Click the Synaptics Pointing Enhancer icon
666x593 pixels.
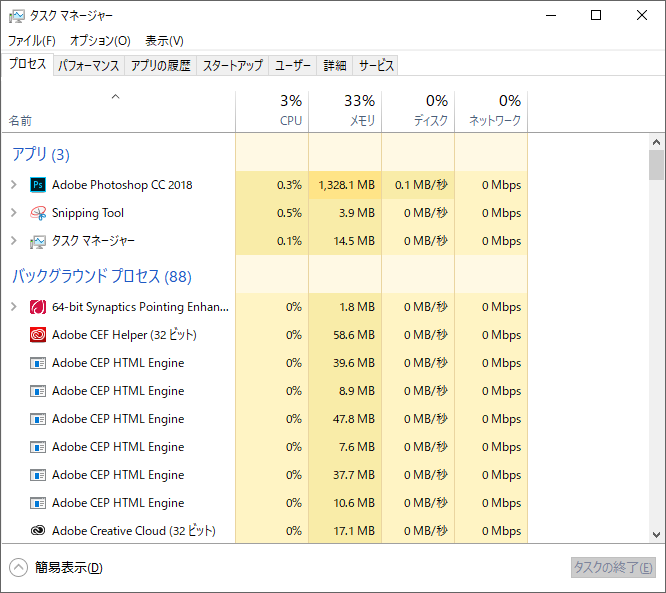pos(38,307)
